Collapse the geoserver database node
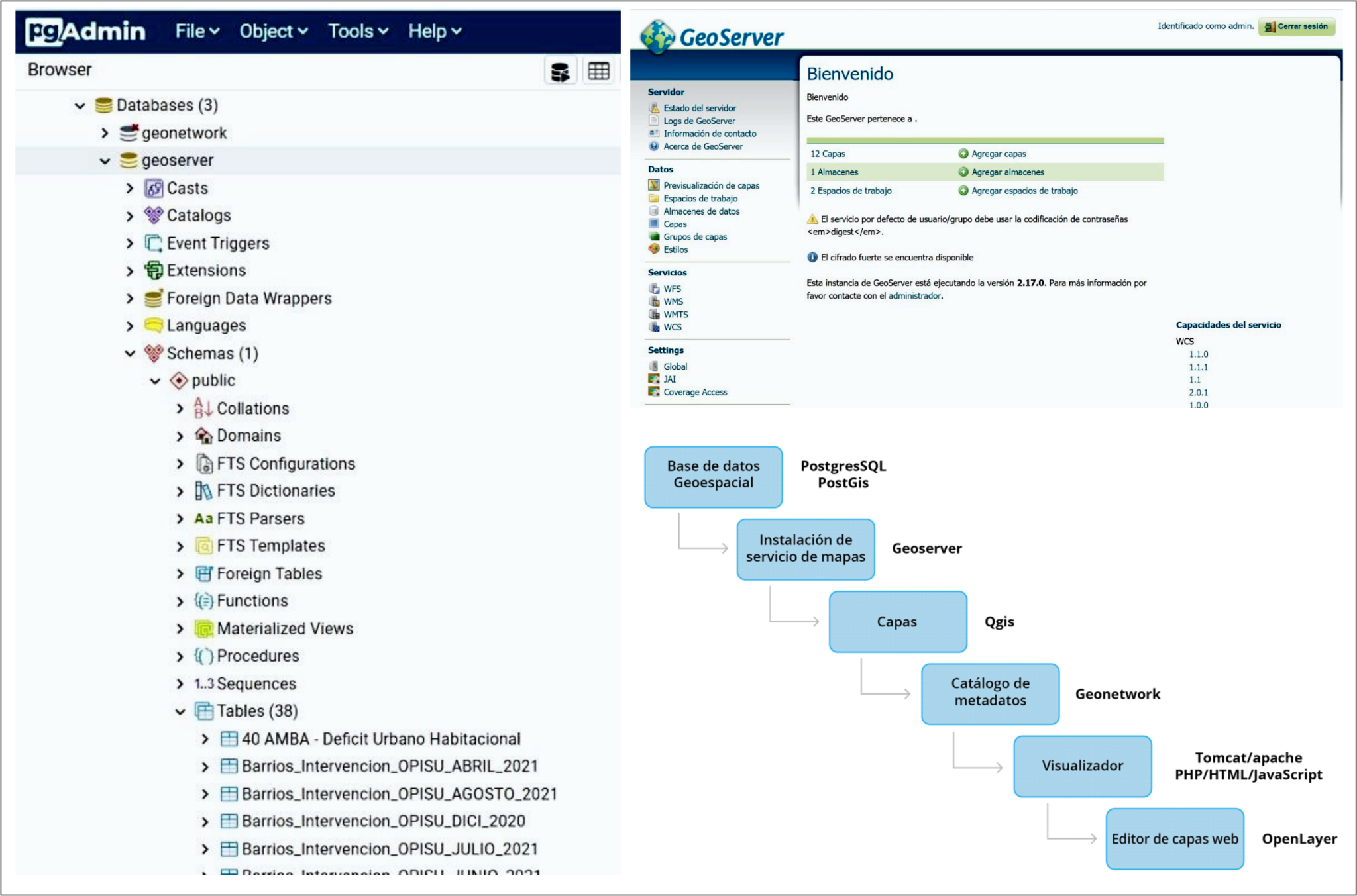Image resolution: width=1357 pixels, height=896 pixels. [105, 161]
